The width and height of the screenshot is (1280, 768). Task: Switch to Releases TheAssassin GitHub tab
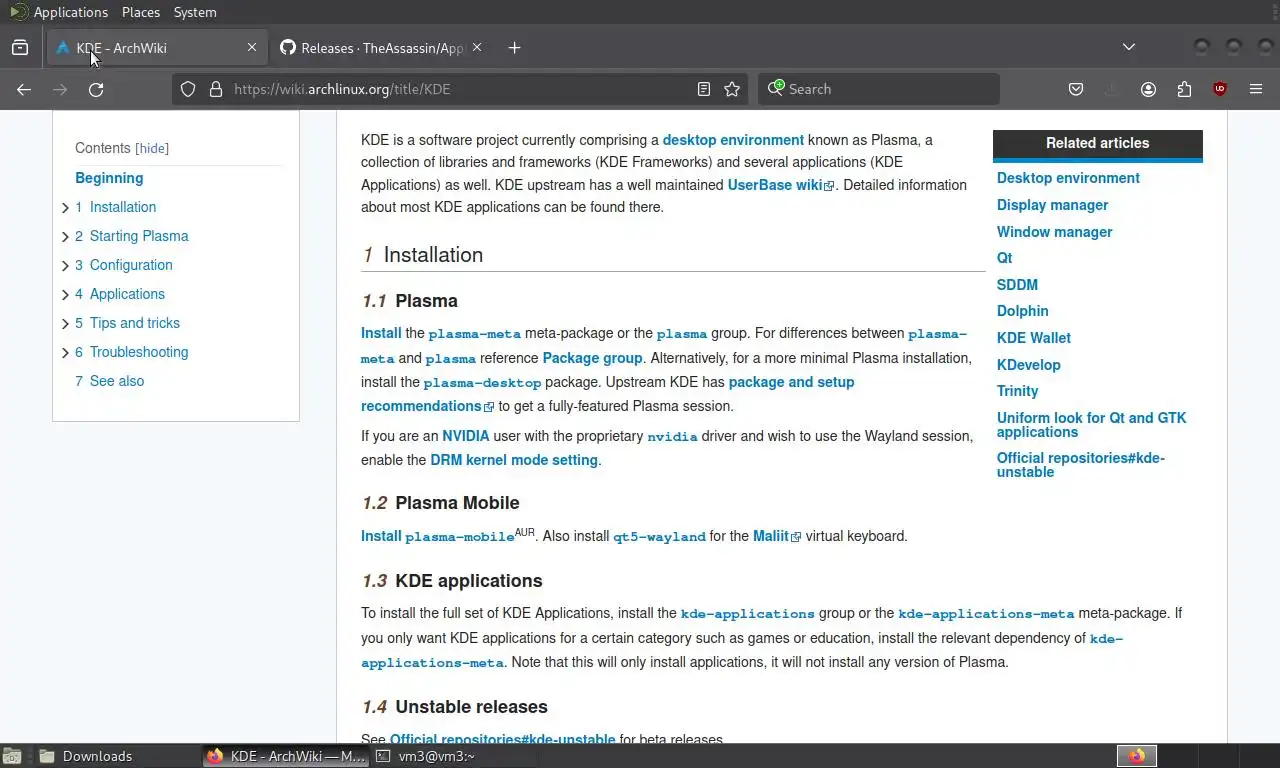point(380,47)
